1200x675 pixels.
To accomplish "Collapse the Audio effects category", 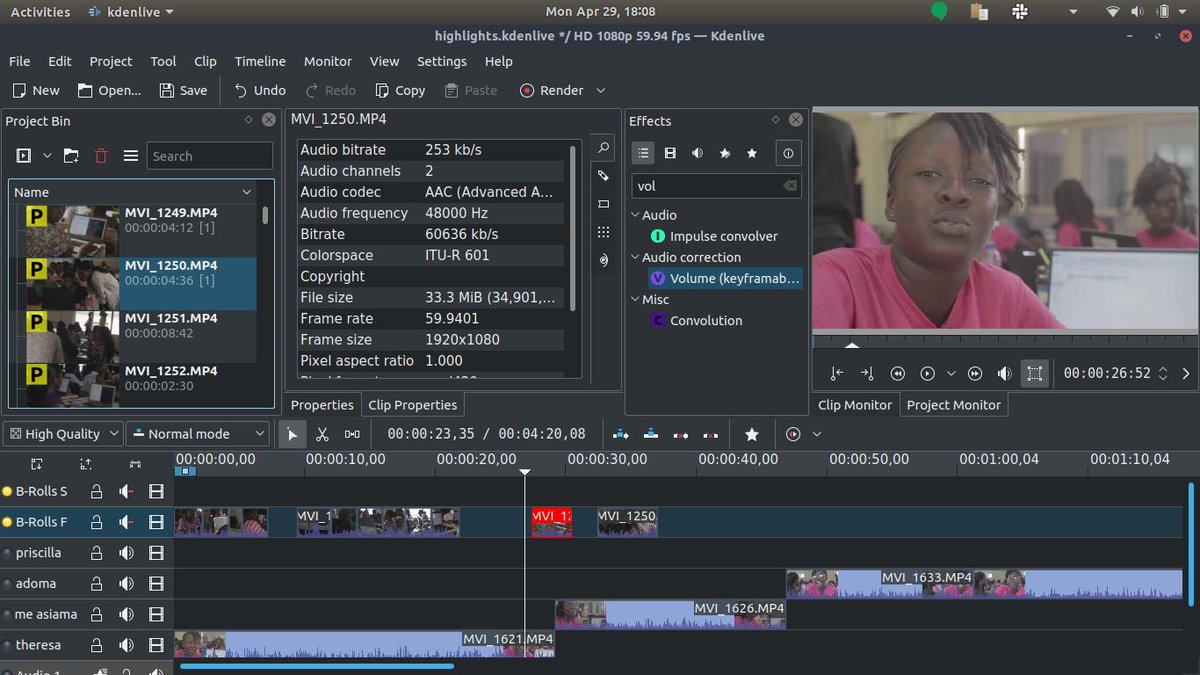I will point(635,215).
